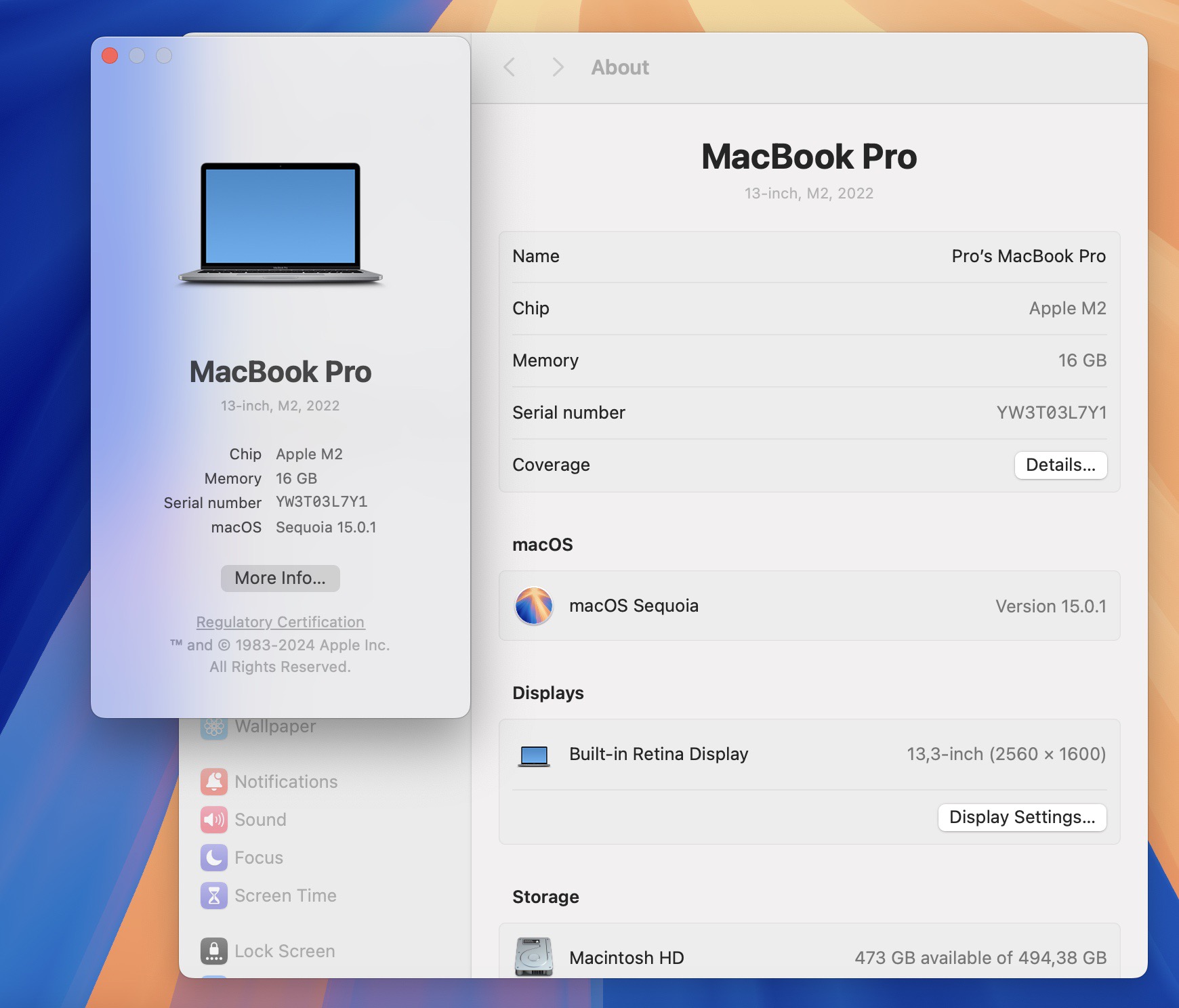Image resolution: width=1179 pixels, height=1008 pixels.
Task: Click the Built-in Retina Display label
Action: [x=659, y=754]
